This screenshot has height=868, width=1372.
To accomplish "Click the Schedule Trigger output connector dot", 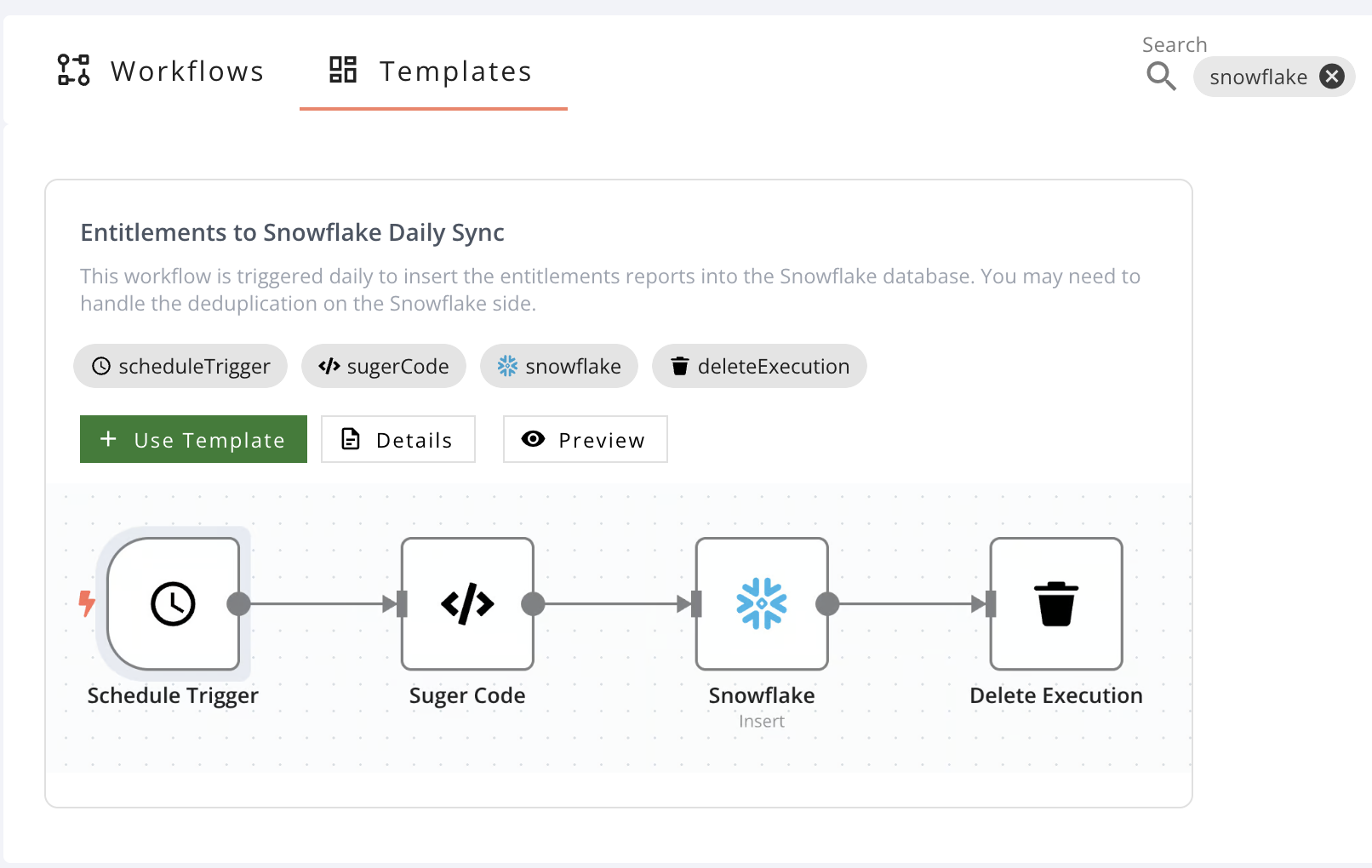I will (239, 604).
